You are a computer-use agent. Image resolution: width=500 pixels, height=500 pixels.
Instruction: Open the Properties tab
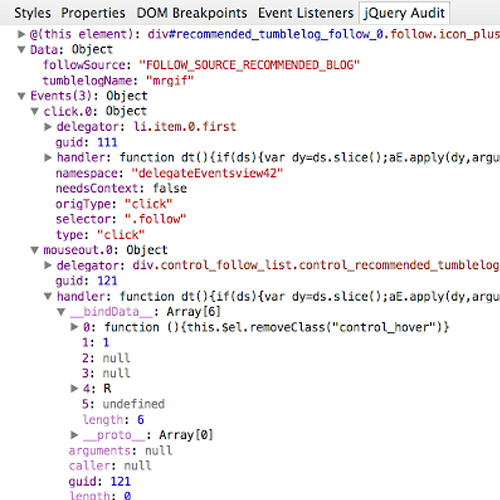click(93, 13)
